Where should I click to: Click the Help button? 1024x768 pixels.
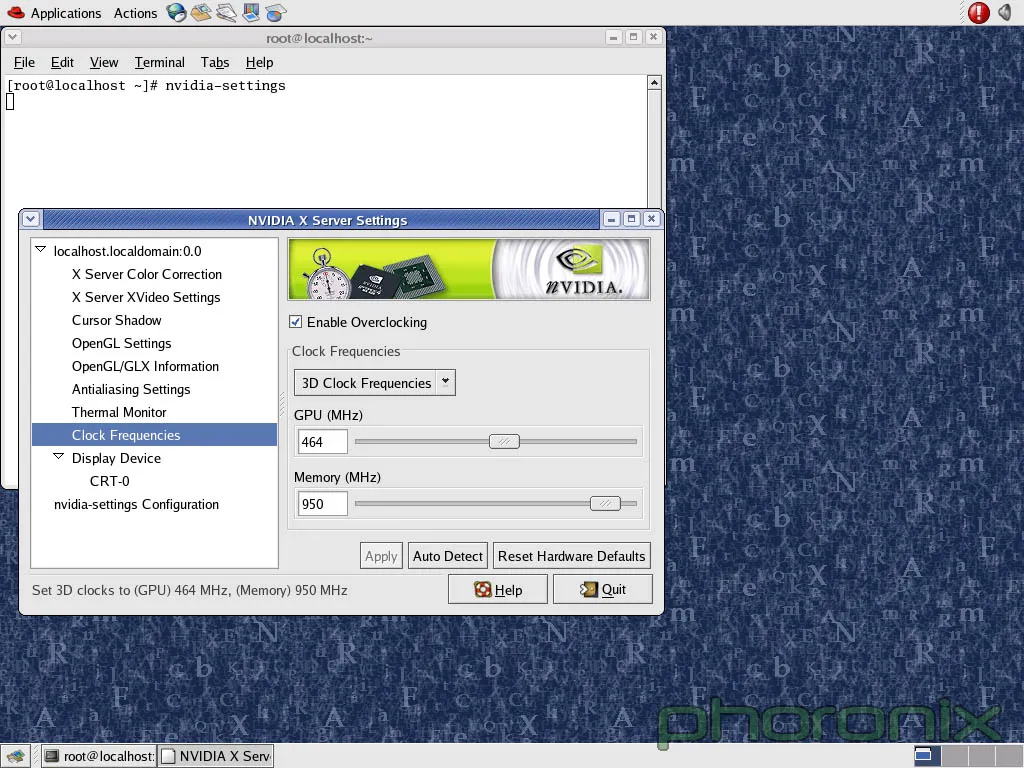pos(498,590)
